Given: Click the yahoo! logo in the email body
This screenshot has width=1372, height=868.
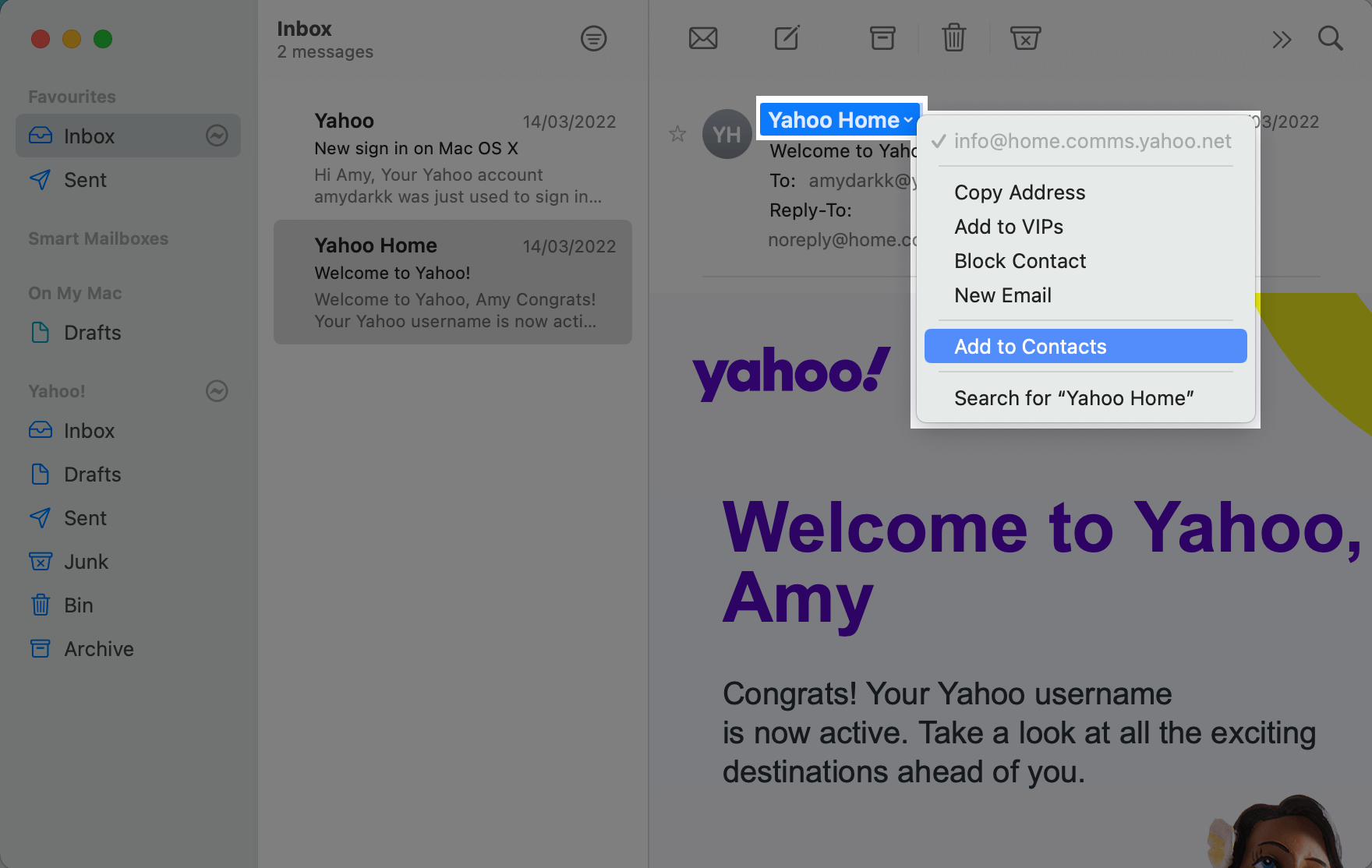Looking at the screenshot, I should click(791, 374).
